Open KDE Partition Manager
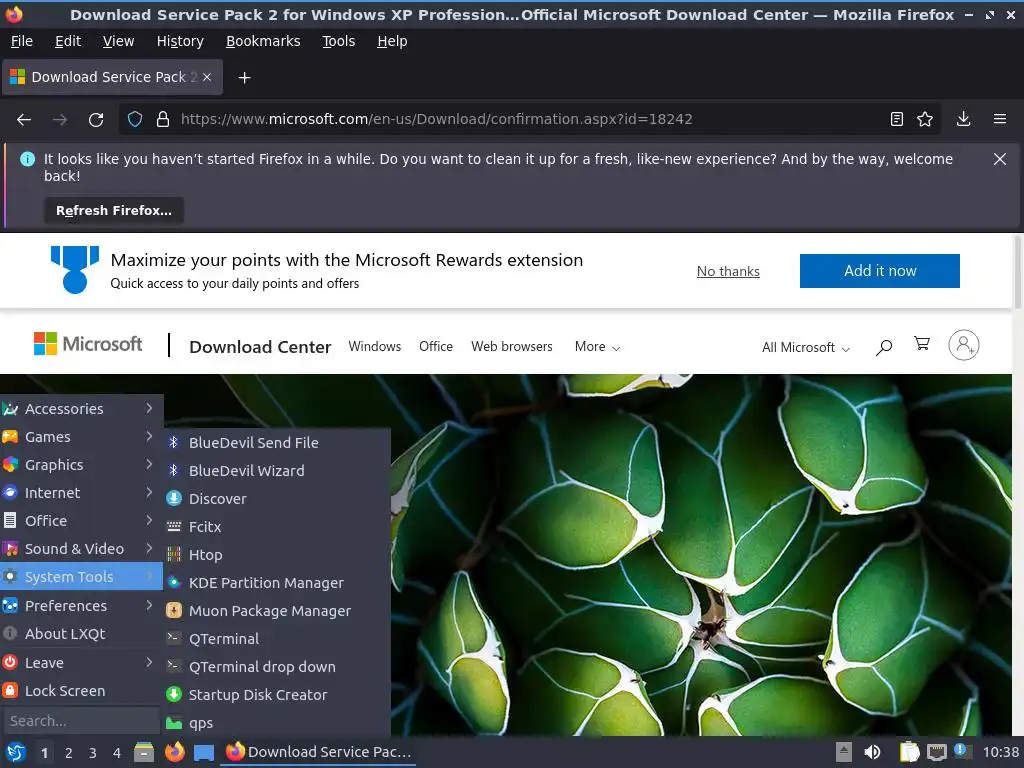Screen dimensions: 1024x768 (277, 583)
